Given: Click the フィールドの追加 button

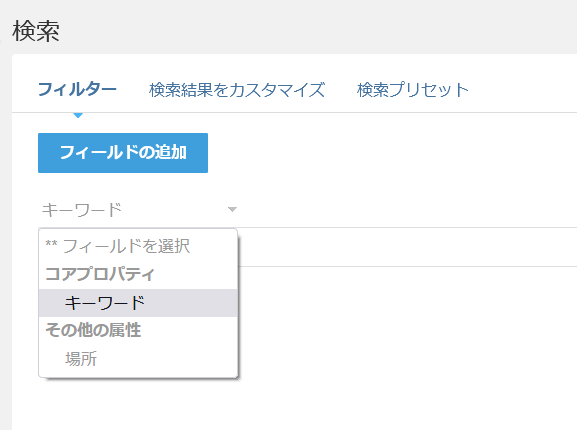Looking at the screenshot, I should tap(123, 153).
